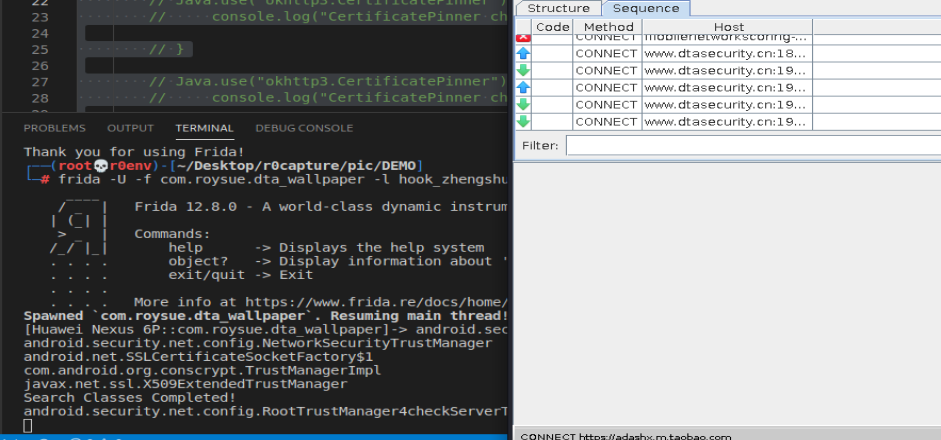Viewport: 941px width, 440px height.
Task: Click the blank status icon column header
Action: coord(523,27)
